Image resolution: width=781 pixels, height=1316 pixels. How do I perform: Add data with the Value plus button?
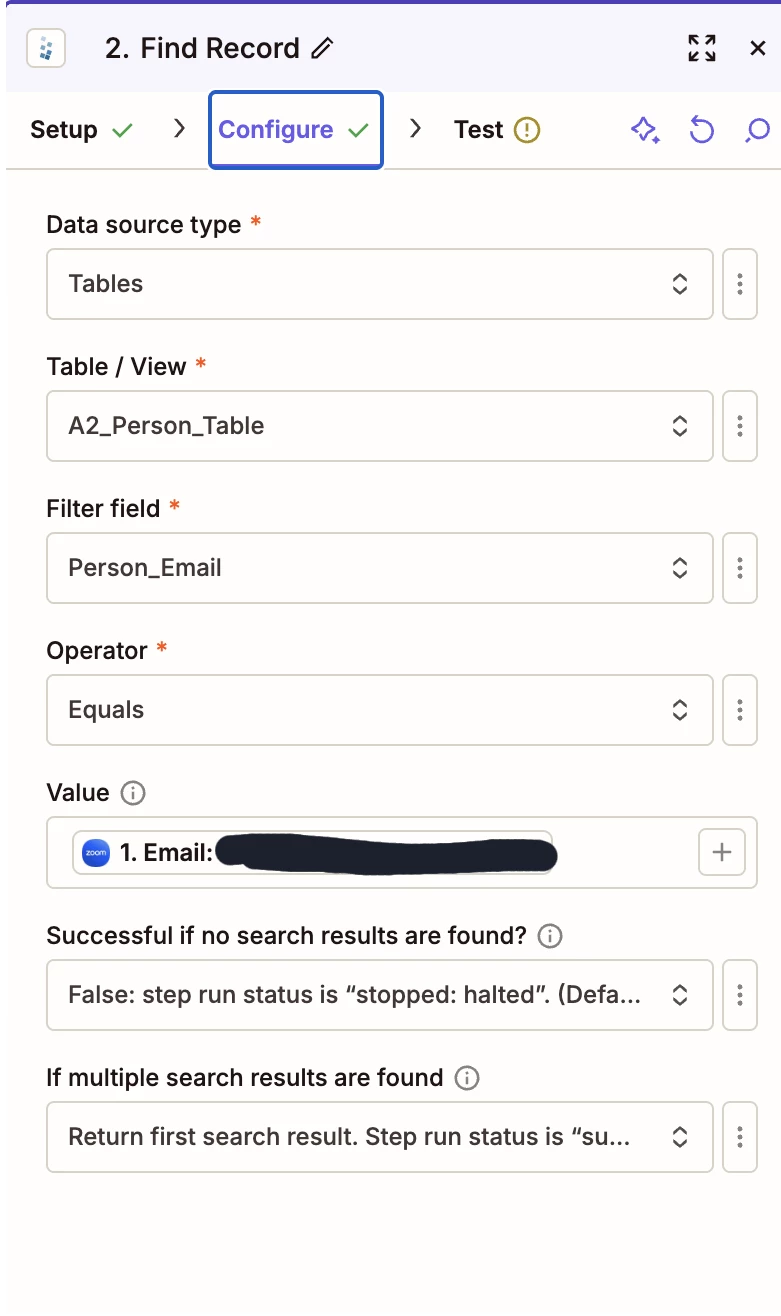coord(721,852)
